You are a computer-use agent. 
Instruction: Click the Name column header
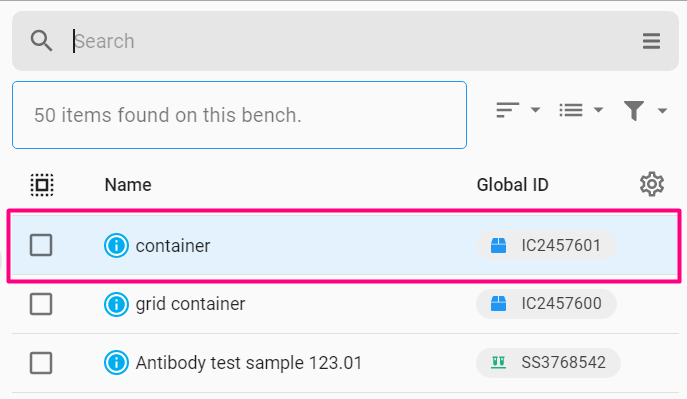click(x=128, y=185)
